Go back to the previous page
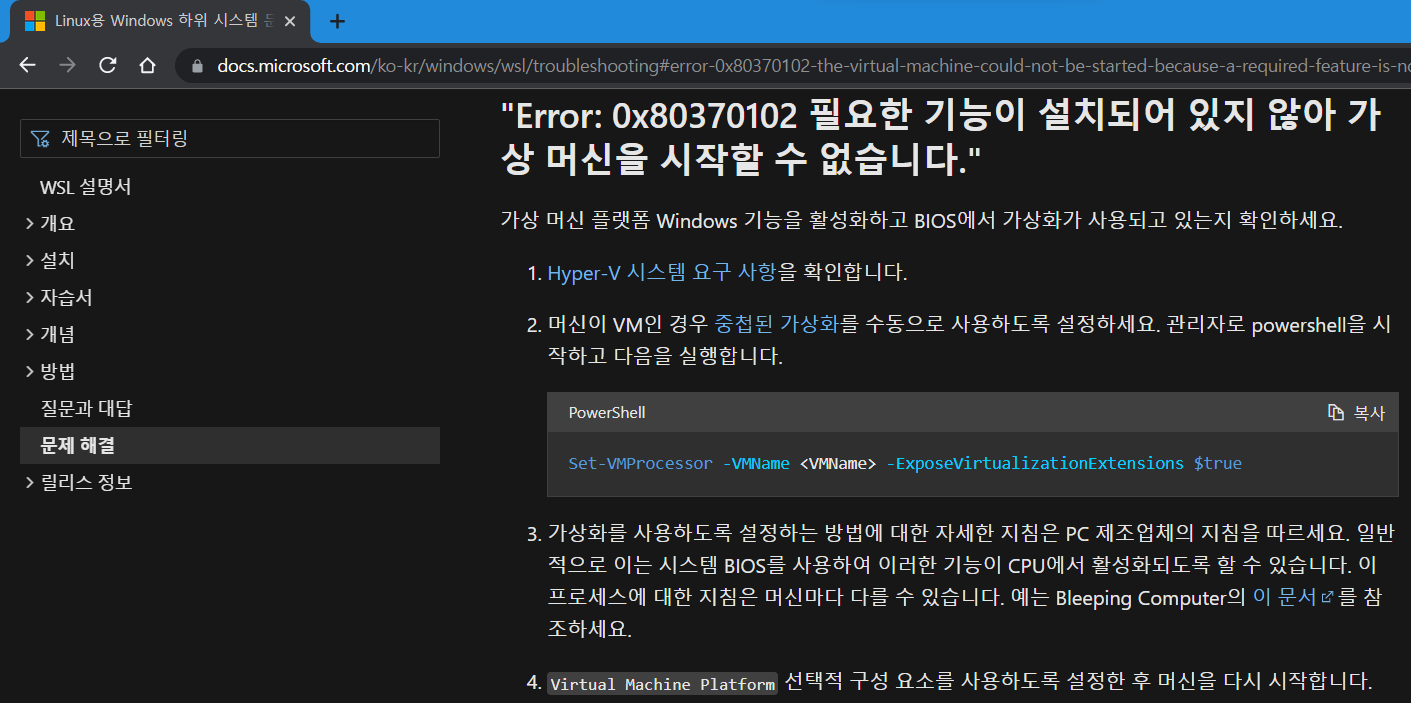This screenshot has width=1411, height=703. coord(27,65)
